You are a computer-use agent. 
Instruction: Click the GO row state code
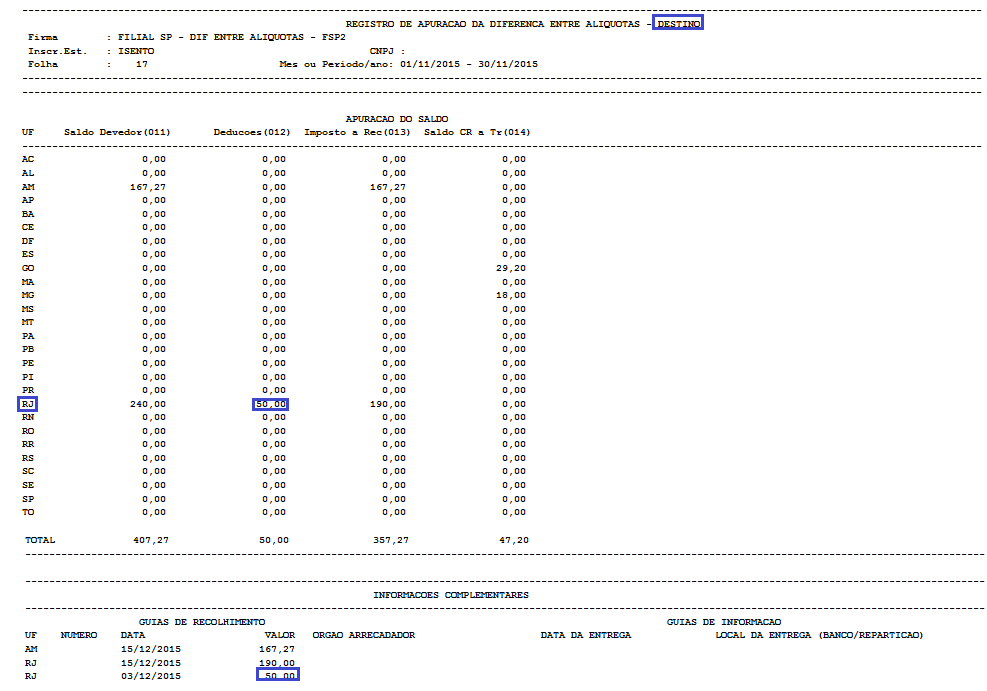28,268
